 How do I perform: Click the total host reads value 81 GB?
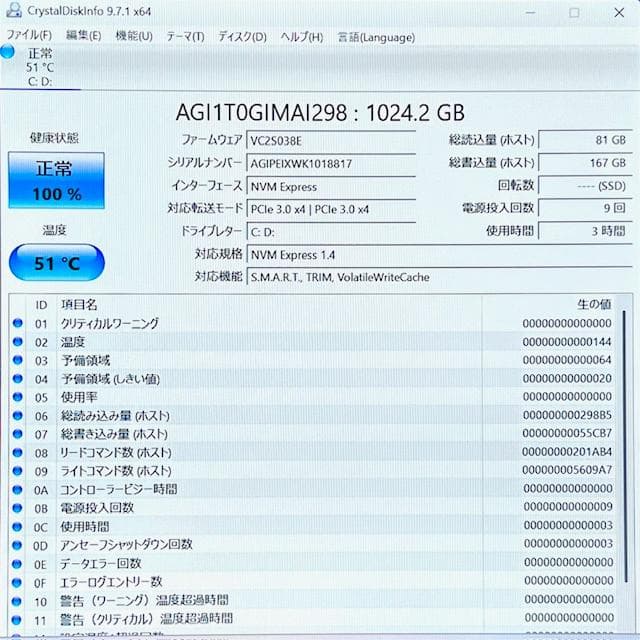(585, 140)
